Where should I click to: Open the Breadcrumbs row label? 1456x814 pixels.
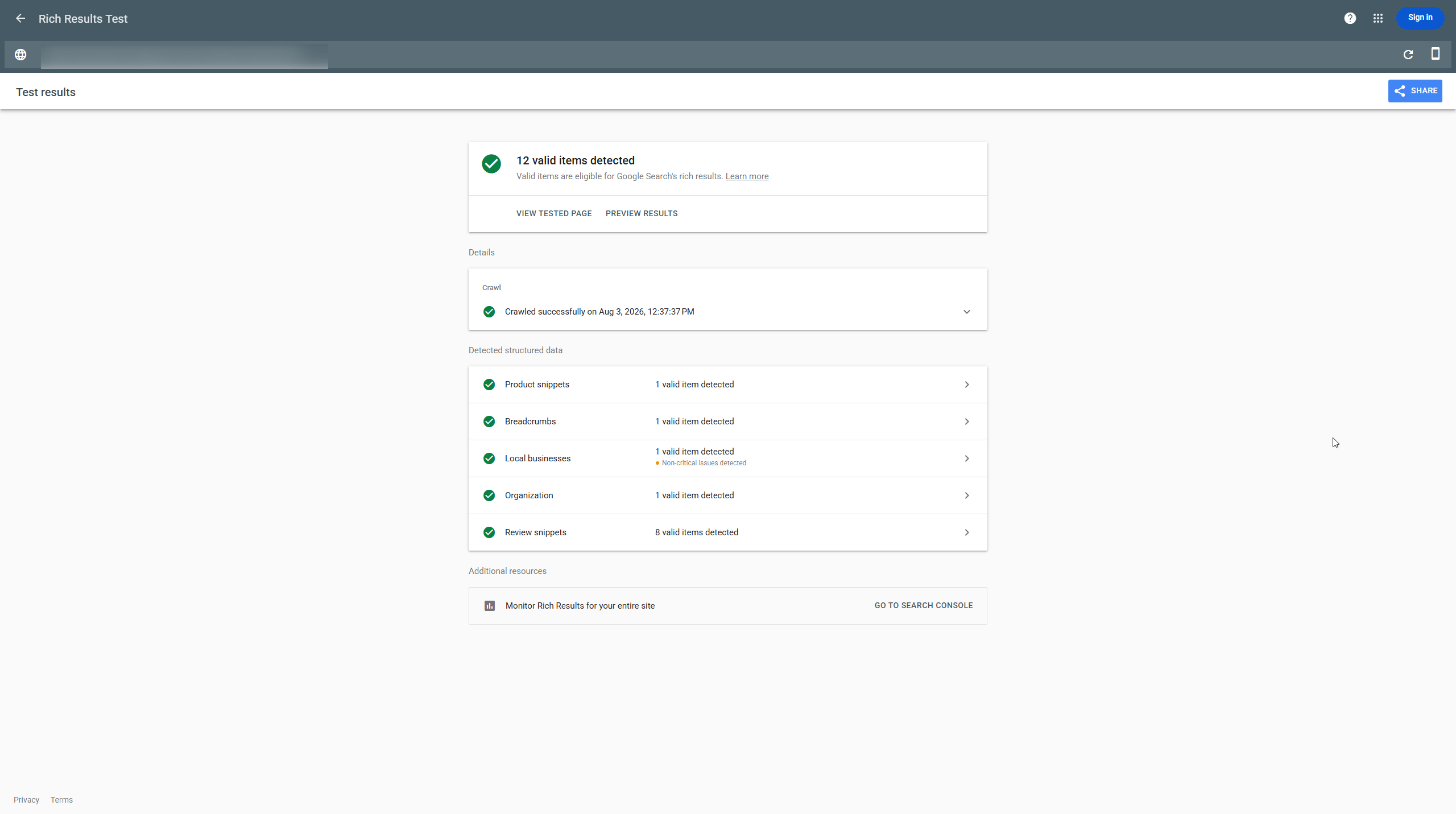[x=530, y=422]
